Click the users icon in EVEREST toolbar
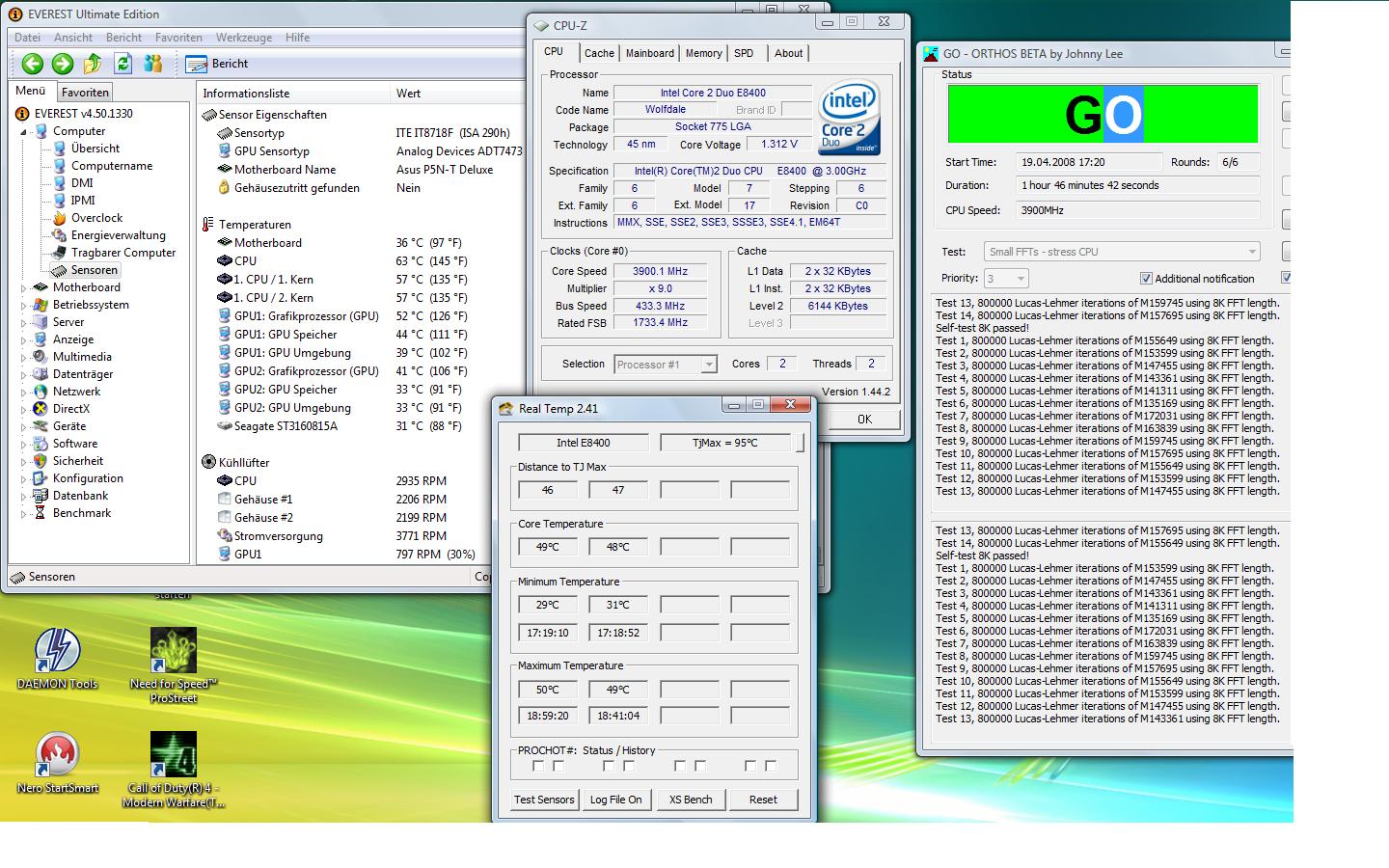The height and width of the screenshot is (868, 1389). (x=152, y=64)
